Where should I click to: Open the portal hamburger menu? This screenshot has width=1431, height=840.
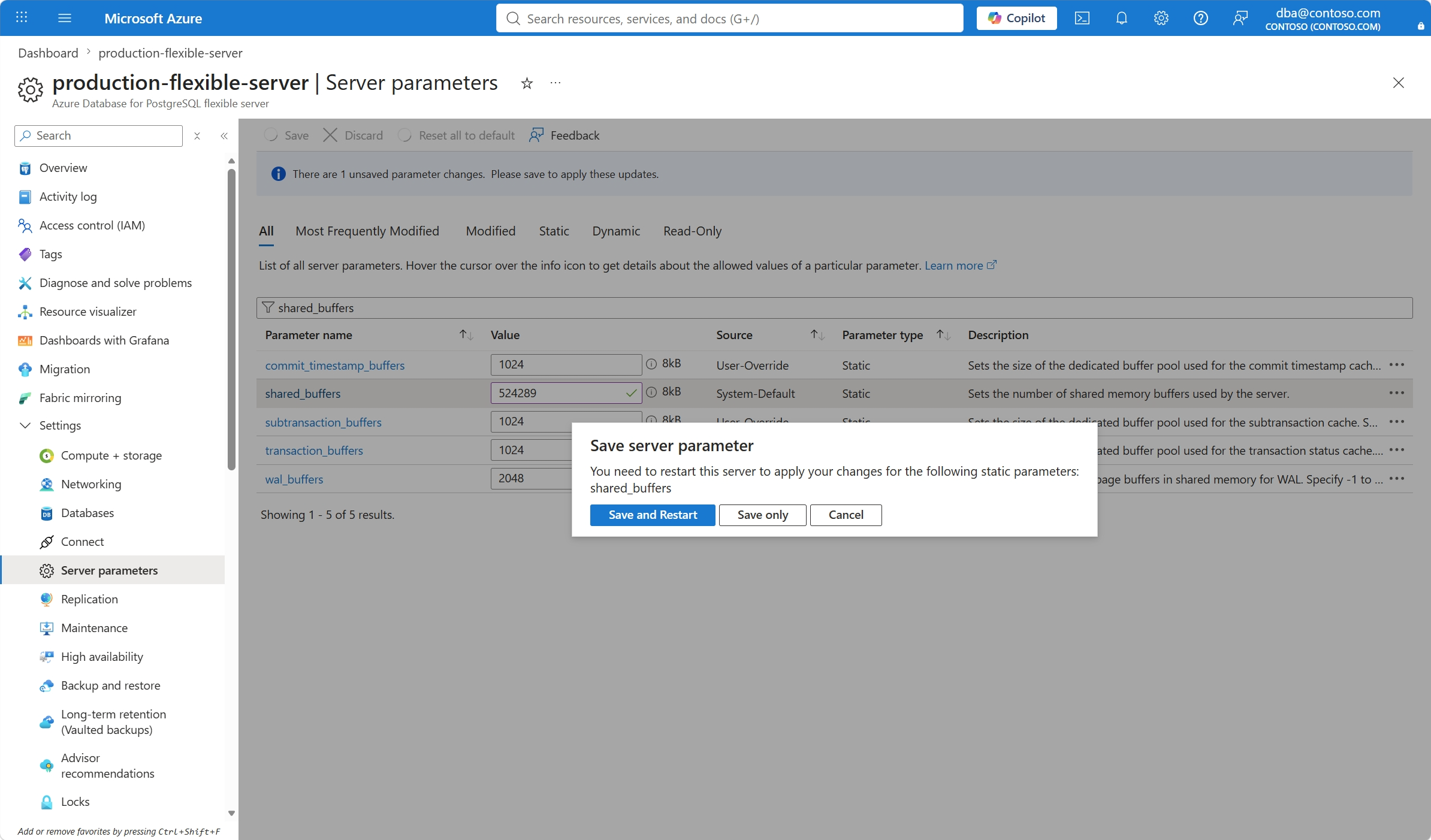click(x=65, y=18)
